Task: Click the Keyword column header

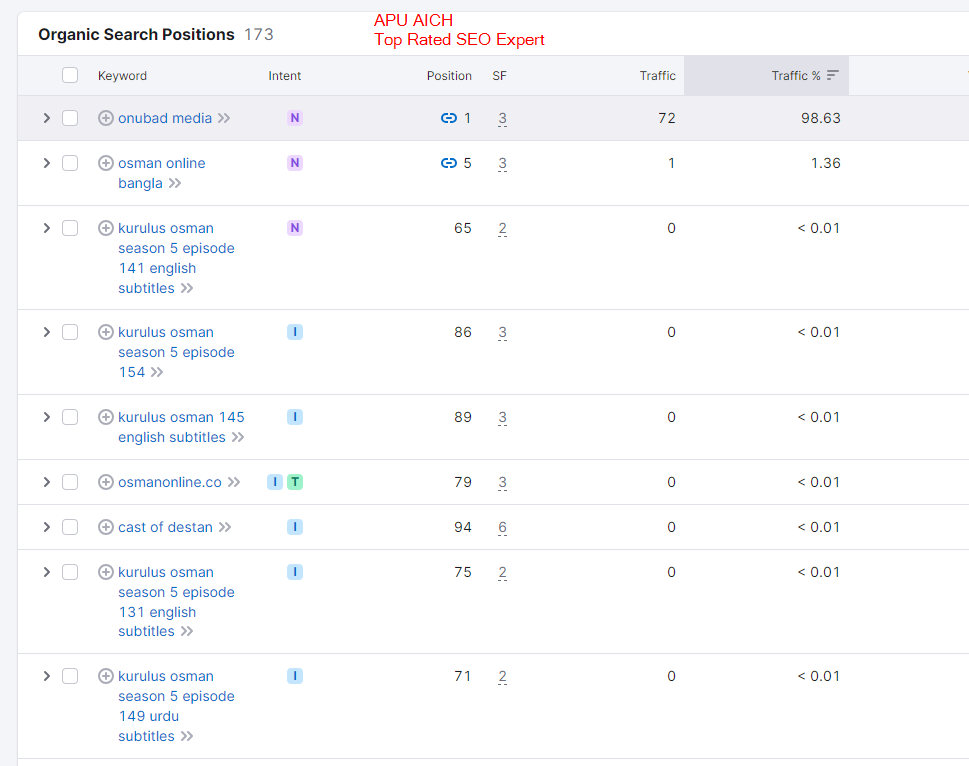Action: point(122,76)
